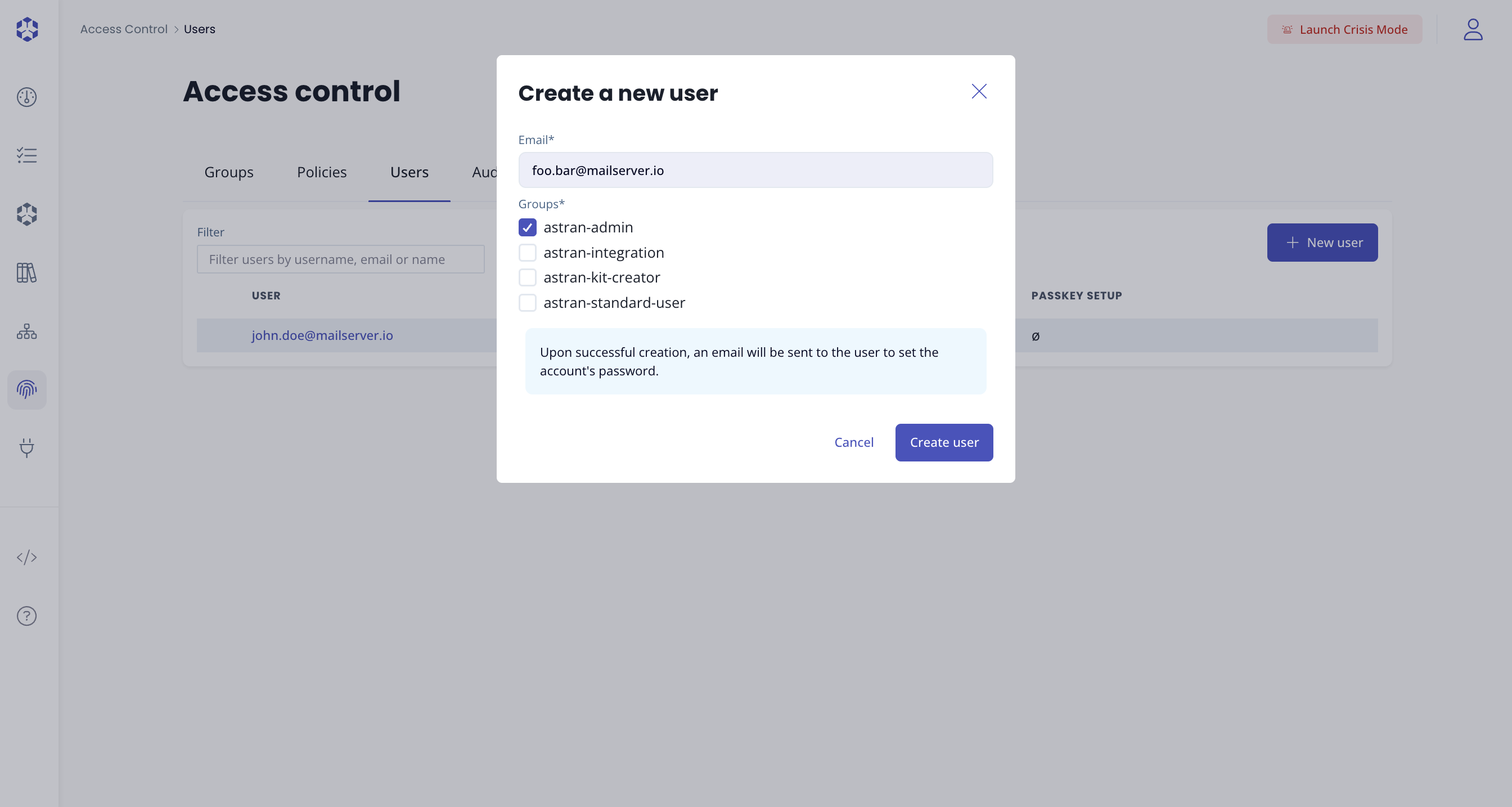Open the Policies tab

tap(321, 172)
